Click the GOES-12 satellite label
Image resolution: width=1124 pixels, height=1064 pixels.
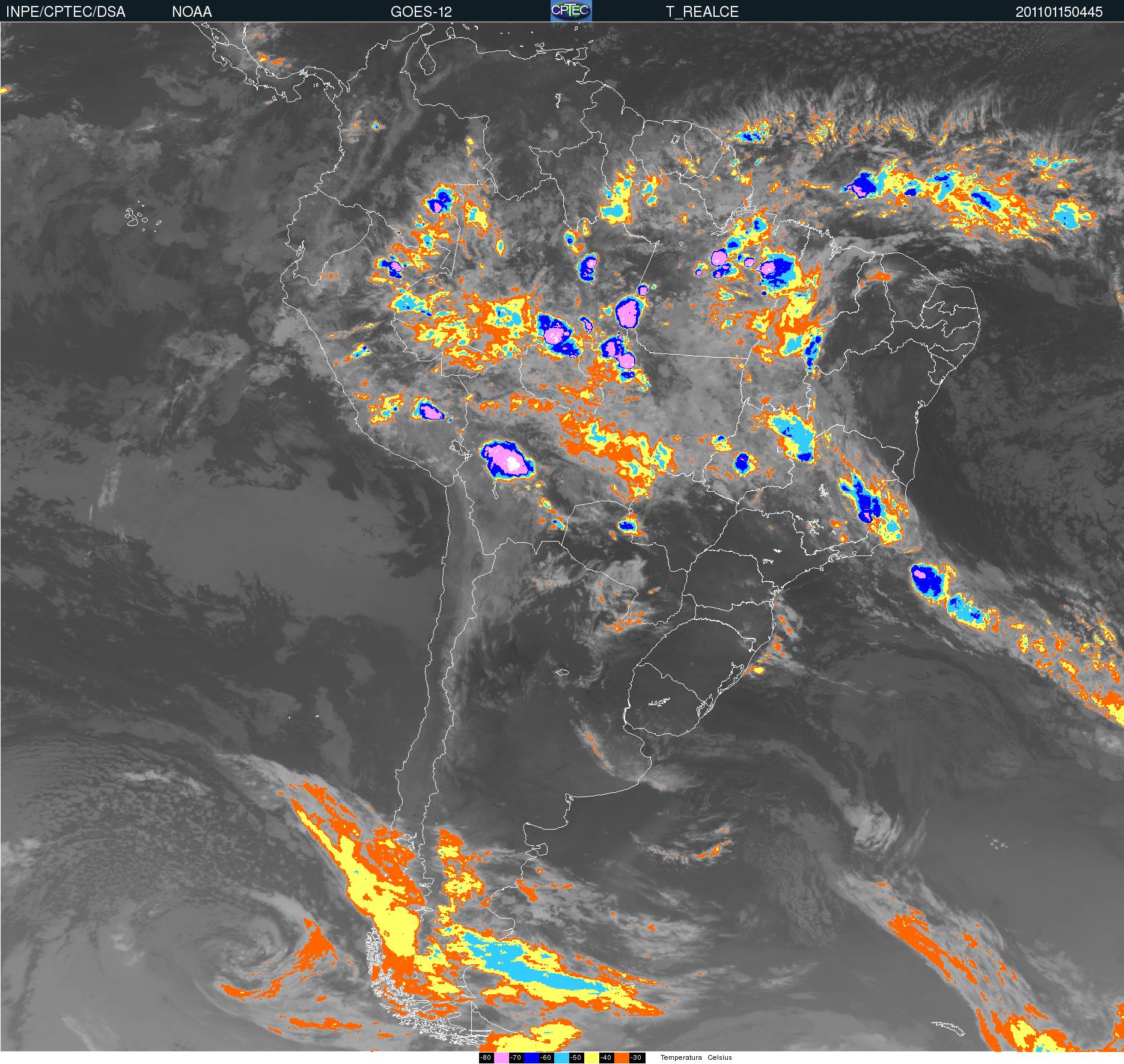(421, 12)
